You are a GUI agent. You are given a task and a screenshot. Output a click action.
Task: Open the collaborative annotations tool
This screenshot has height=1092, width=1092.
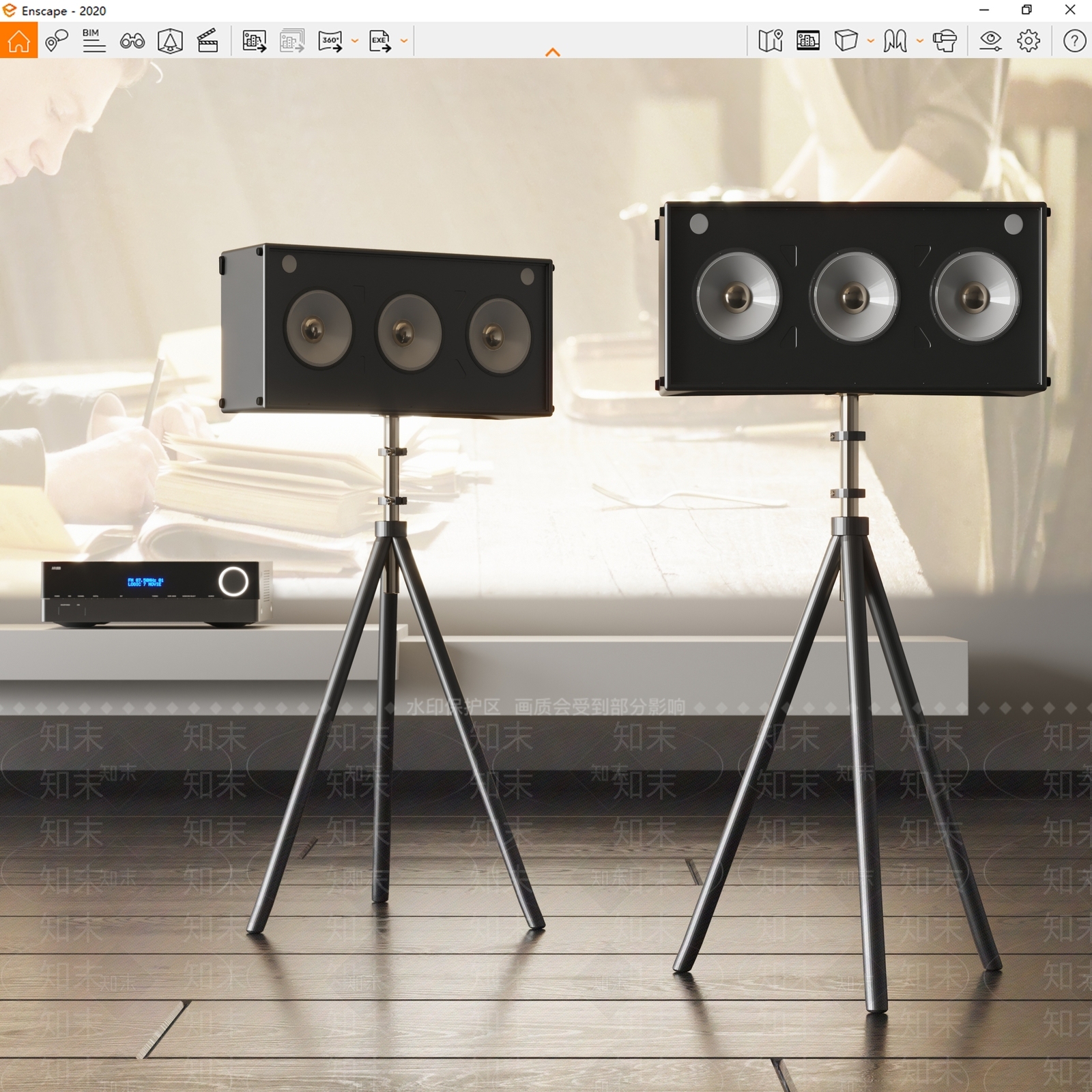pyautogui.click(x=57, y=41)
